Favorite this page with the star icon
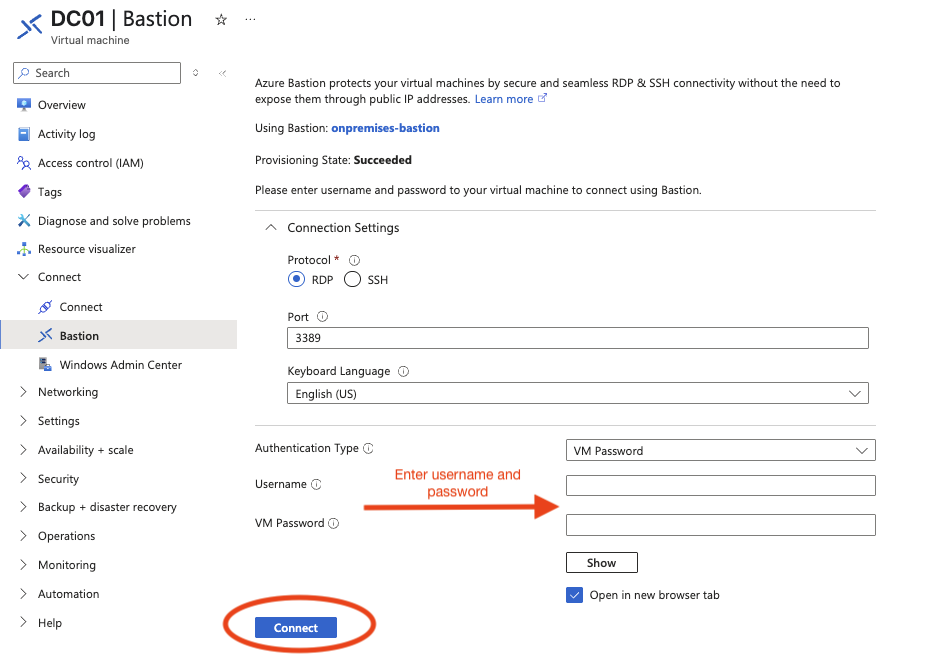 click(x=221, y=20)
